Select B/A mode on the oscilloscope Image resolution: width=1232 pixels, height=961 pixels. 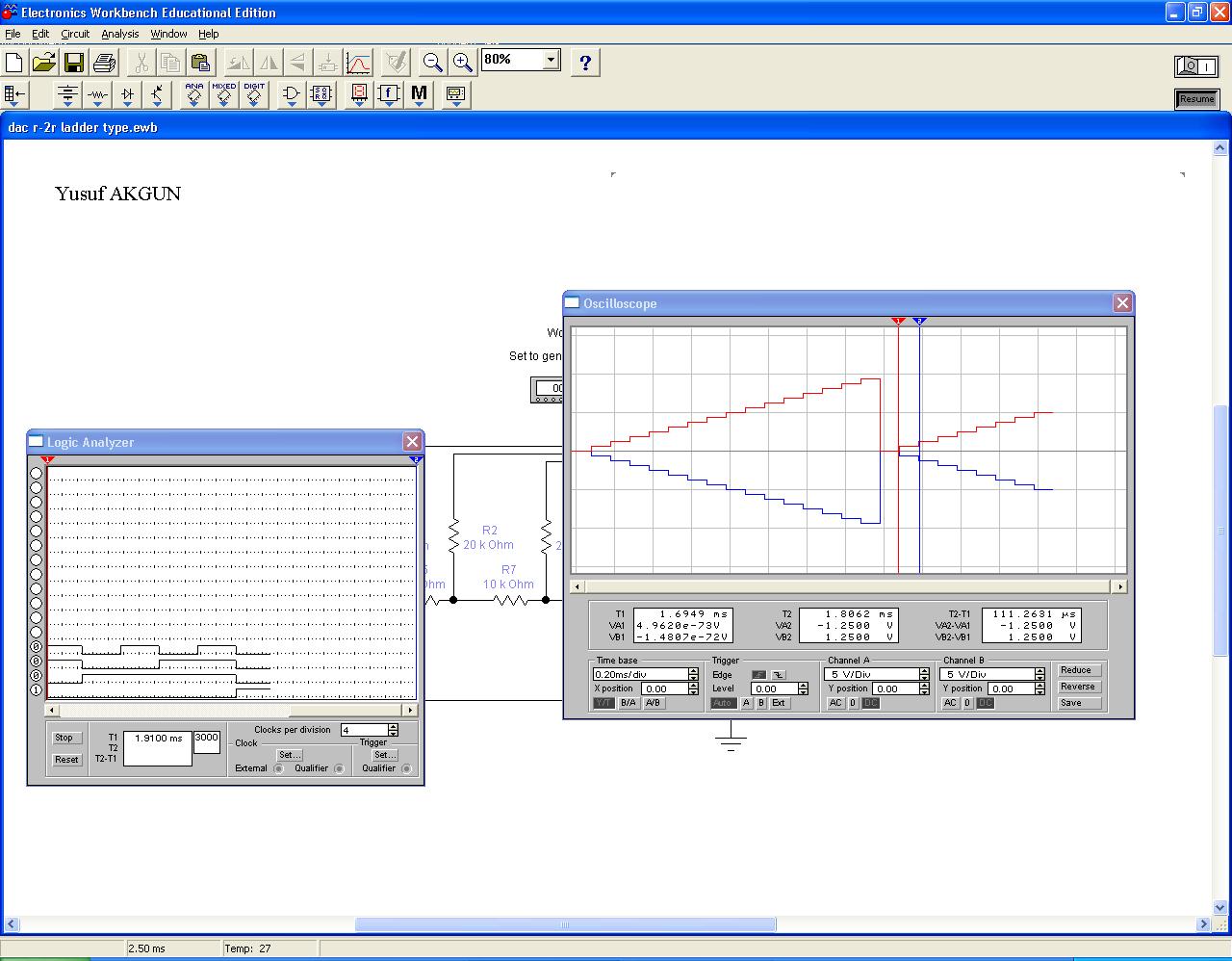pyautogui.click(x=629, y=703)
